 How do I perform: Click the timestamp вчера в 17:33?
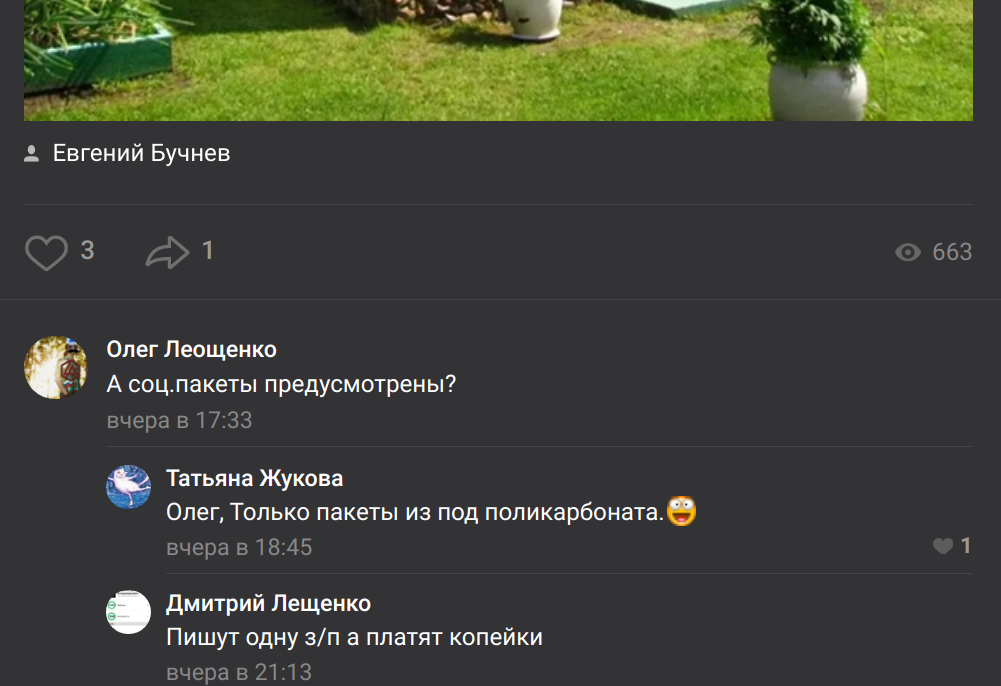click(179, 420)
